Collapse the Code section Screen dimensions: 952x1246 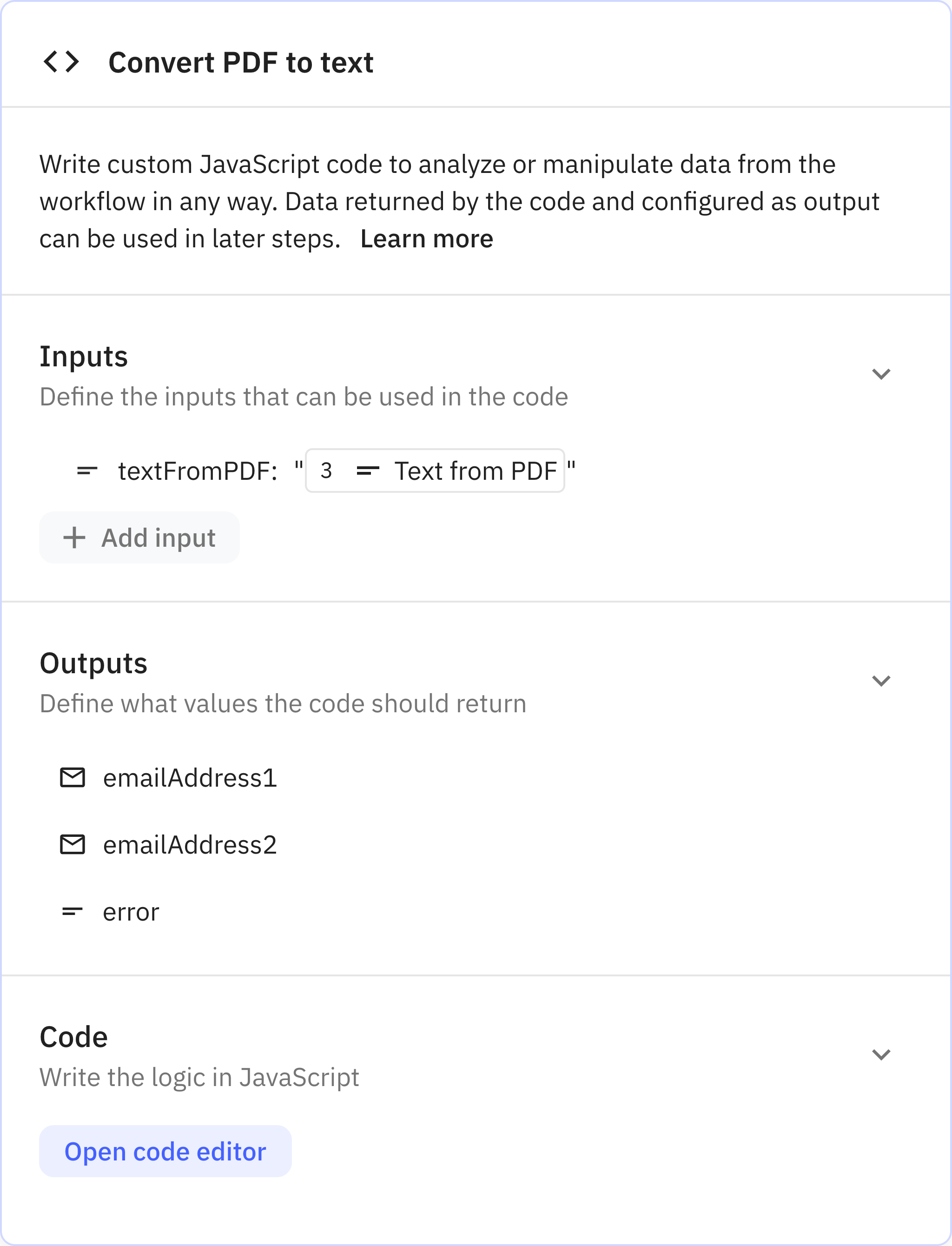click(x=882, y=1054)
